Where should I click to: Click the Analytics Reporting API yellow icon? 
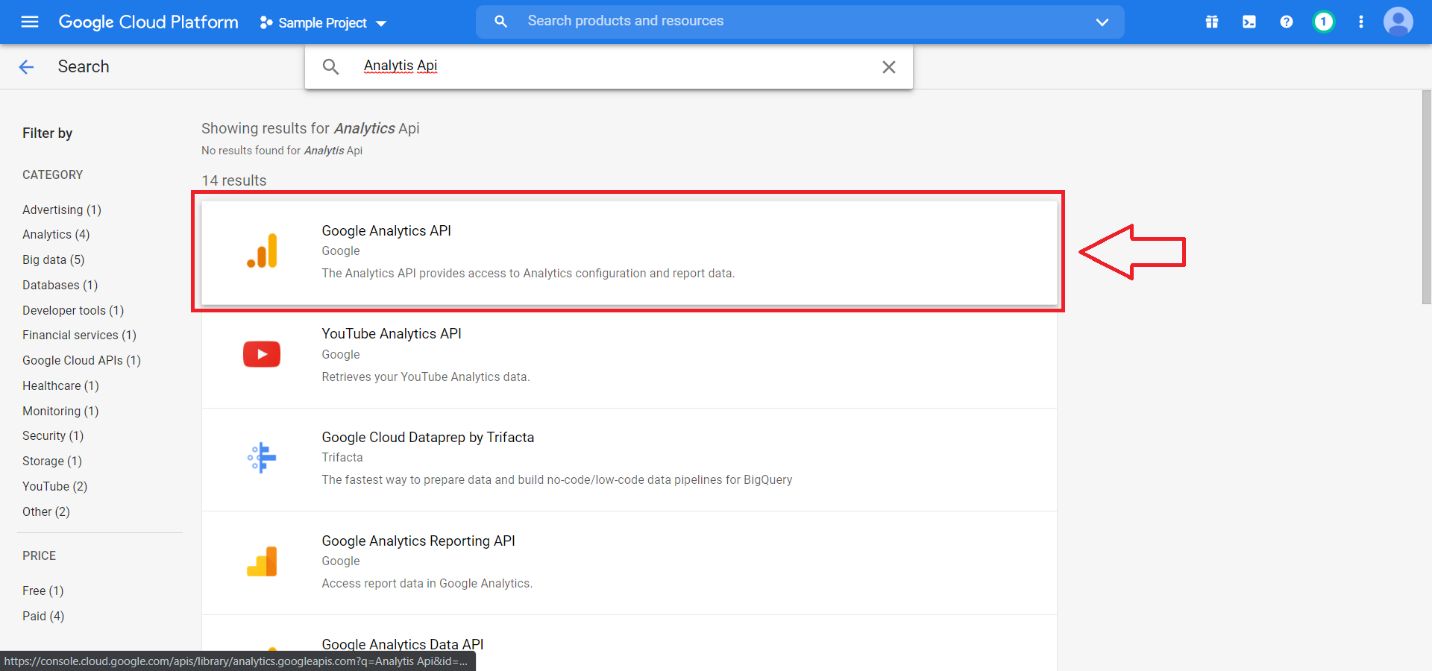tap(262, 561)
